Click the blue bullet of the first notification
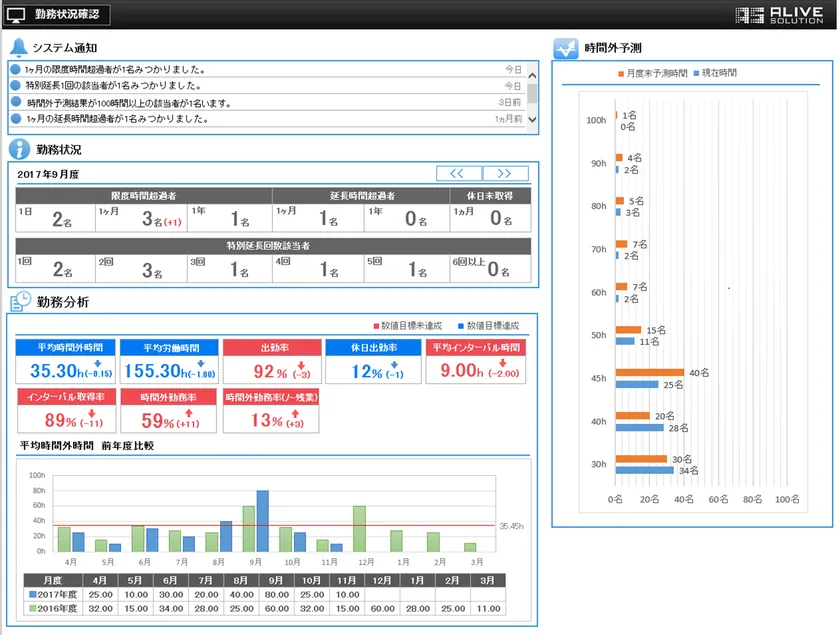840x635 pixels. [16, 70]
